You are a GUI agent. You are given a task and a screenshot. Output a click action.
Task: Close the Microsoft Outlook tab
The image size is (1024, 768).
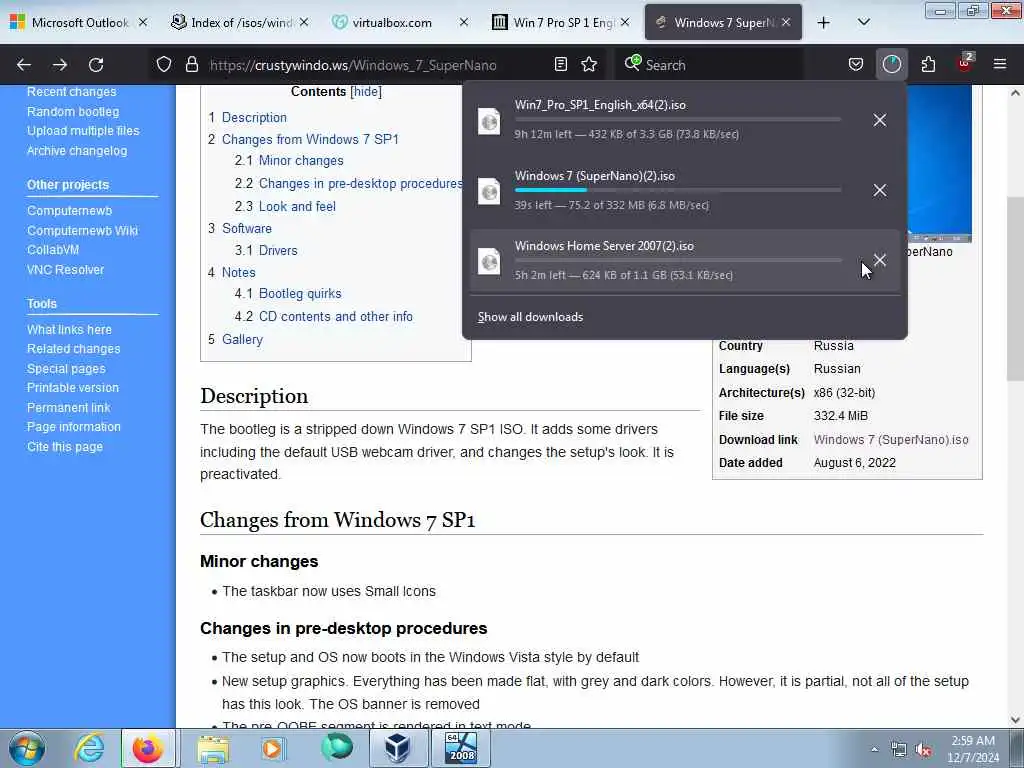[143, 23]
